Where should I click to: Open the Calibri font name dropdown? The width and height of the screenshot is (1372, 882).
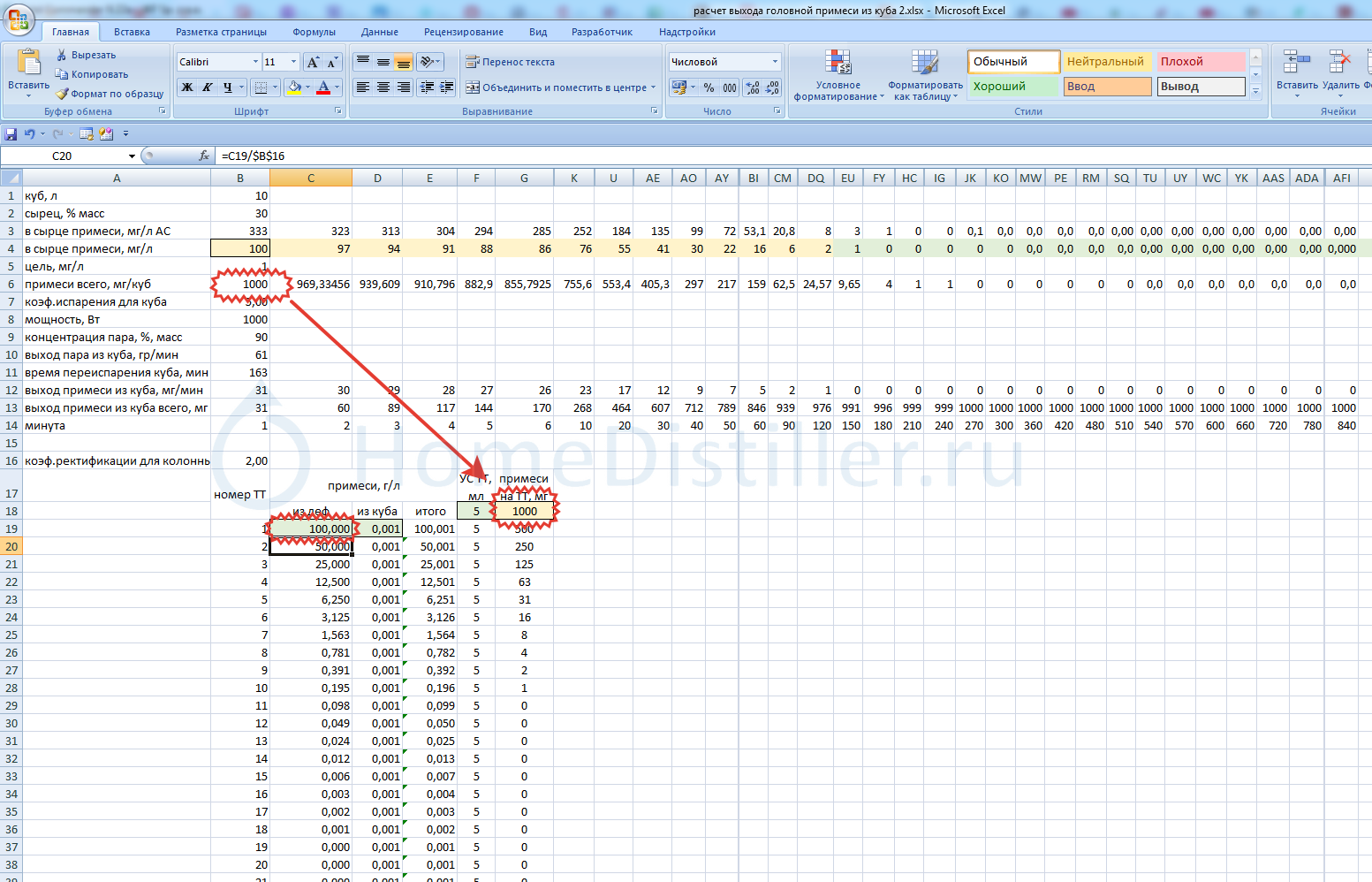coord(255,62)
